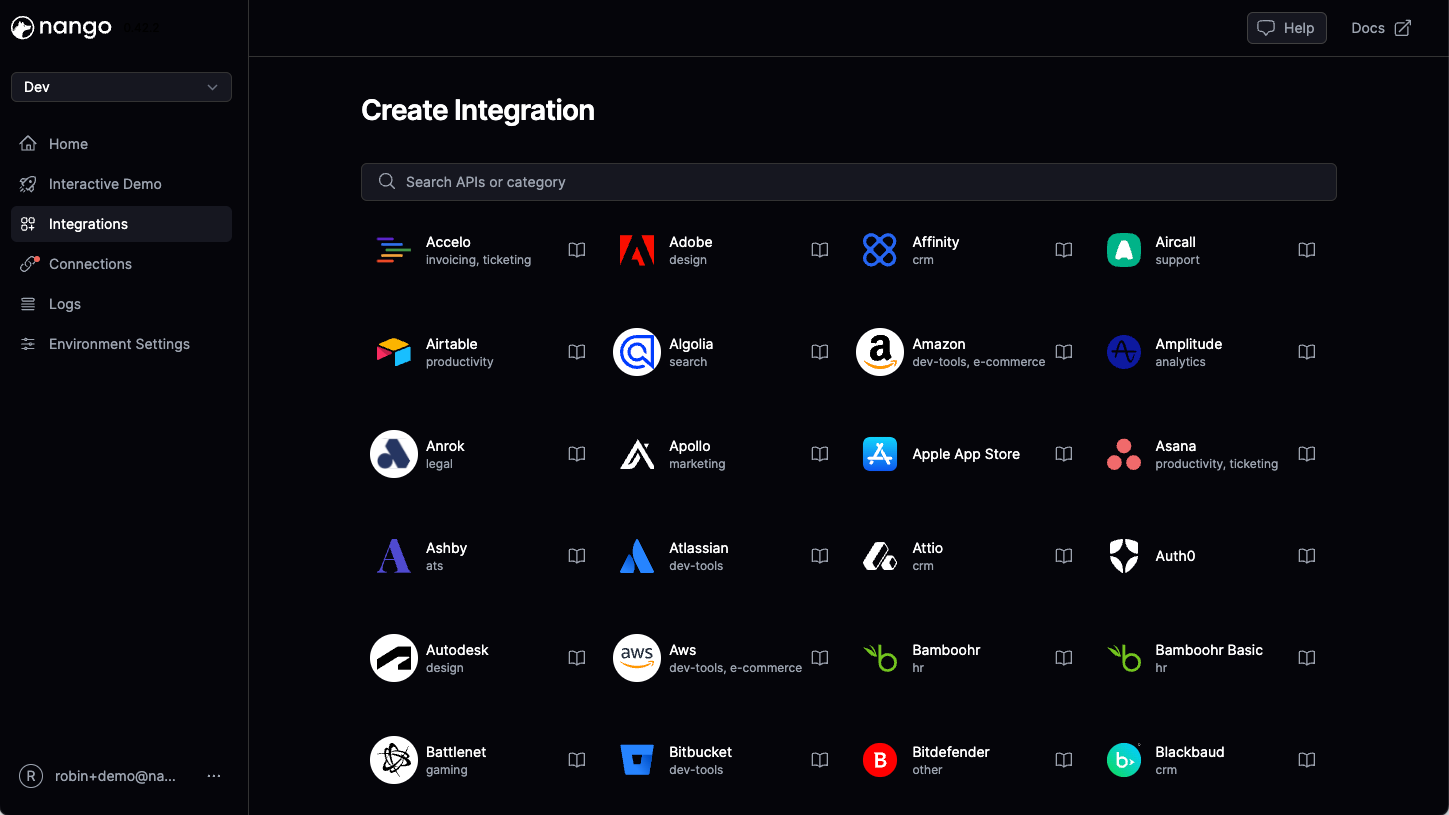Open docs book icon for Bamboohr

click(1064, 658)
